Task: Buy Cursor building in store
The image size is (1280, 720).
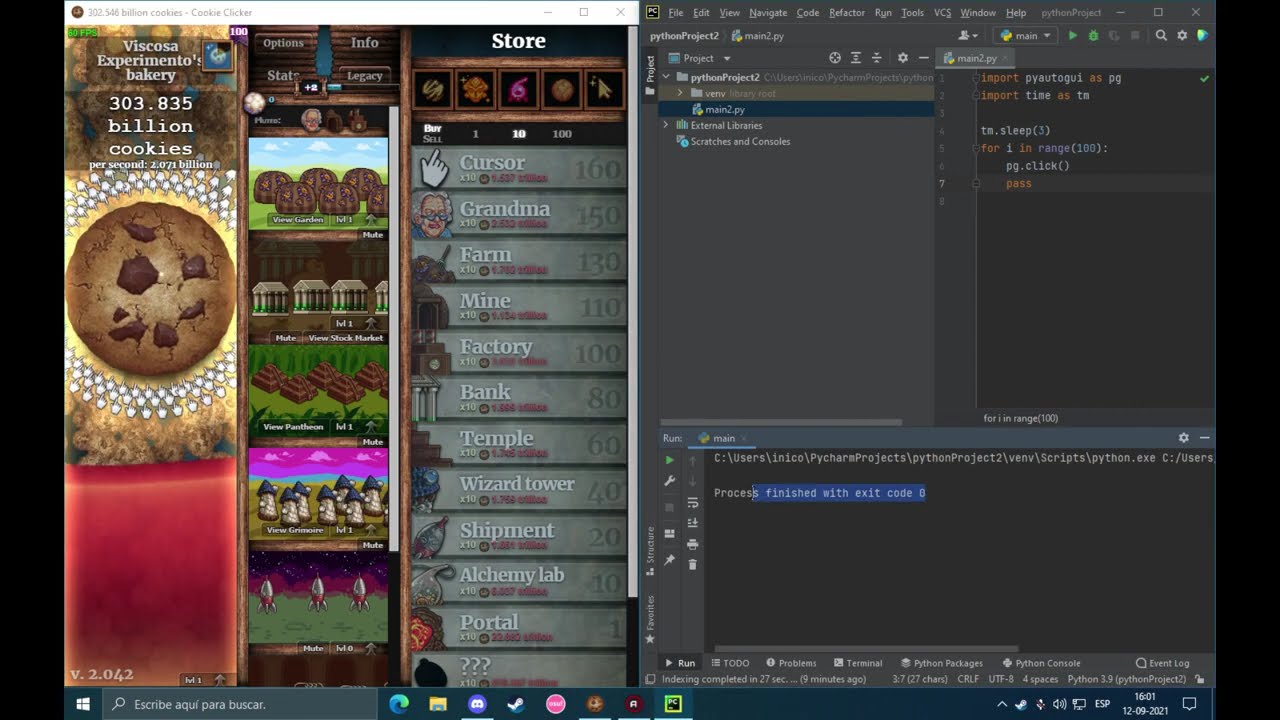Action: (519, 168)
